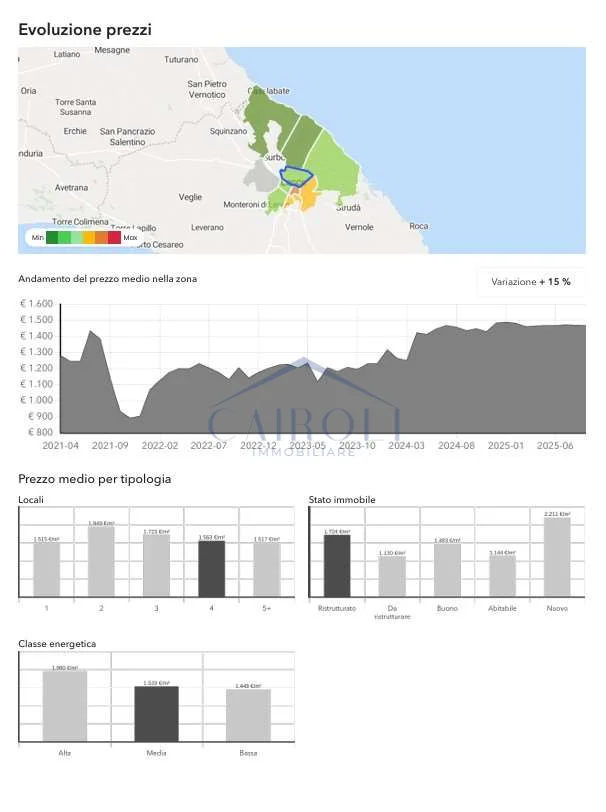606x812 pixels.
Task: Click the '€ 1.200' axis value
Action: click(x=36, y=368)
